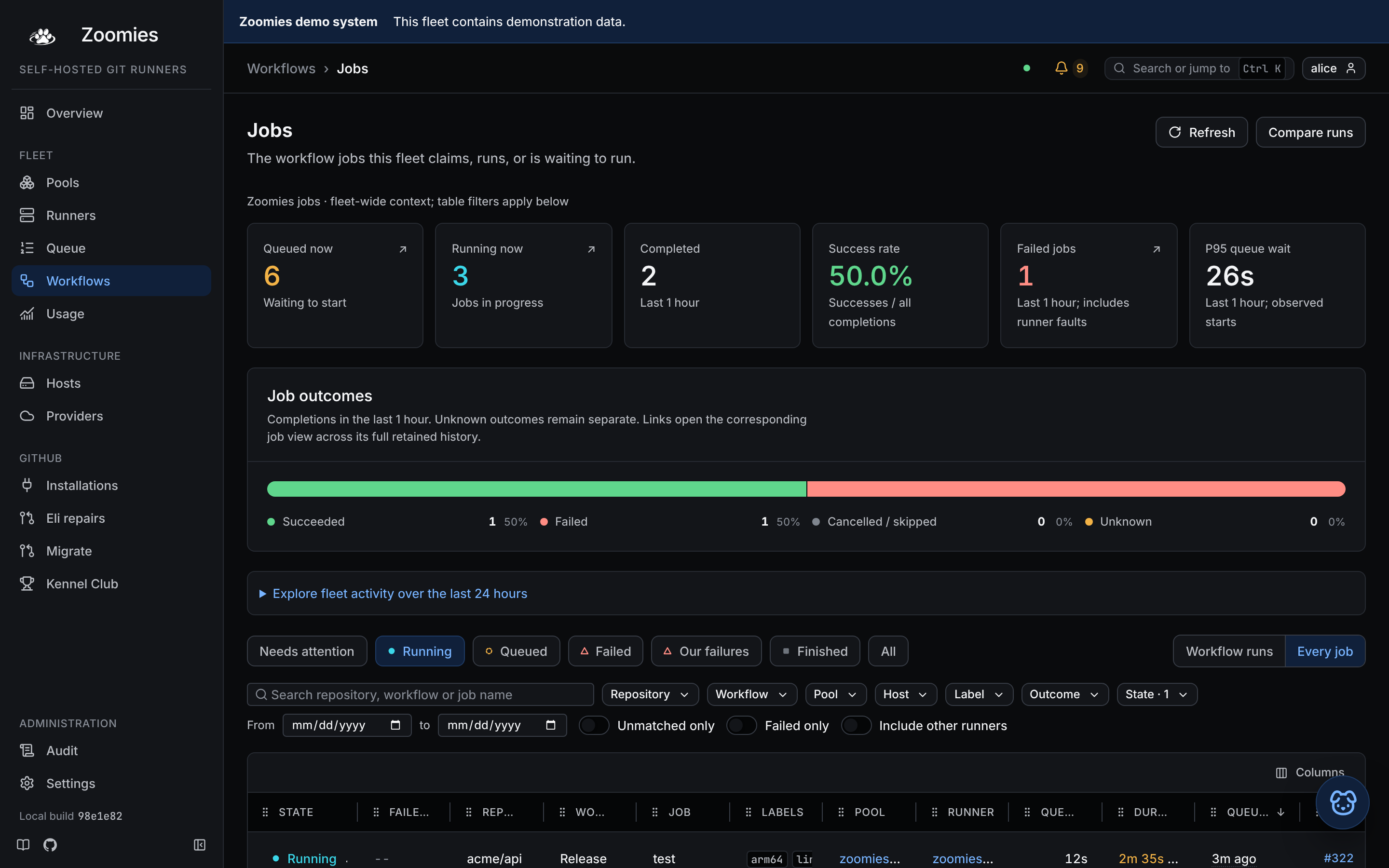Open Running now card arrow icon
Viewport: 1389px width, 868px height.
pos(591,249)
